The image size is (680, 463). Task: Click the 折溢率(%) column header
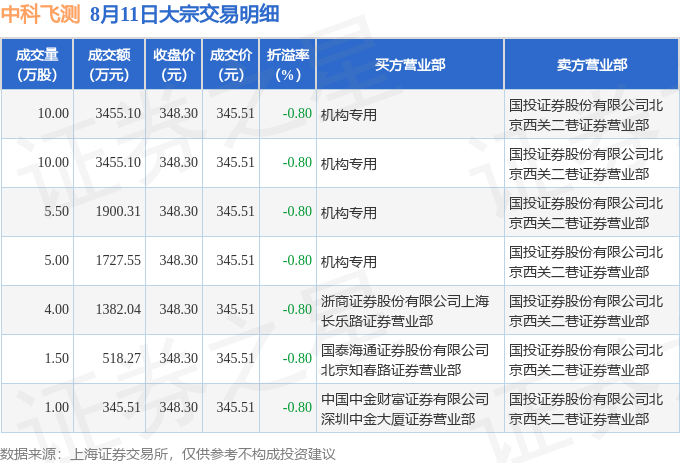pyautogui.click(x=288, y=64)
